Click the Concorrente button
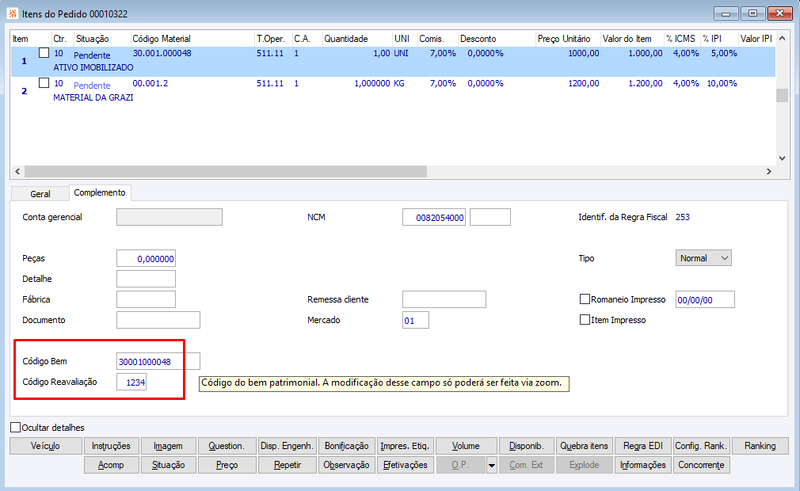 coord(701,465)
